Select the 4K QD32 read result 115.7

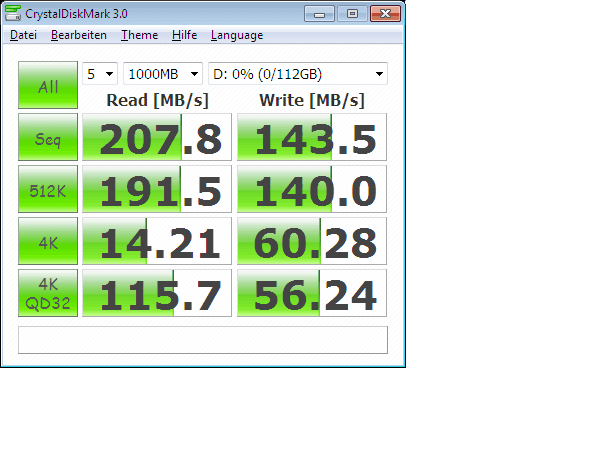tap(157, 293)
